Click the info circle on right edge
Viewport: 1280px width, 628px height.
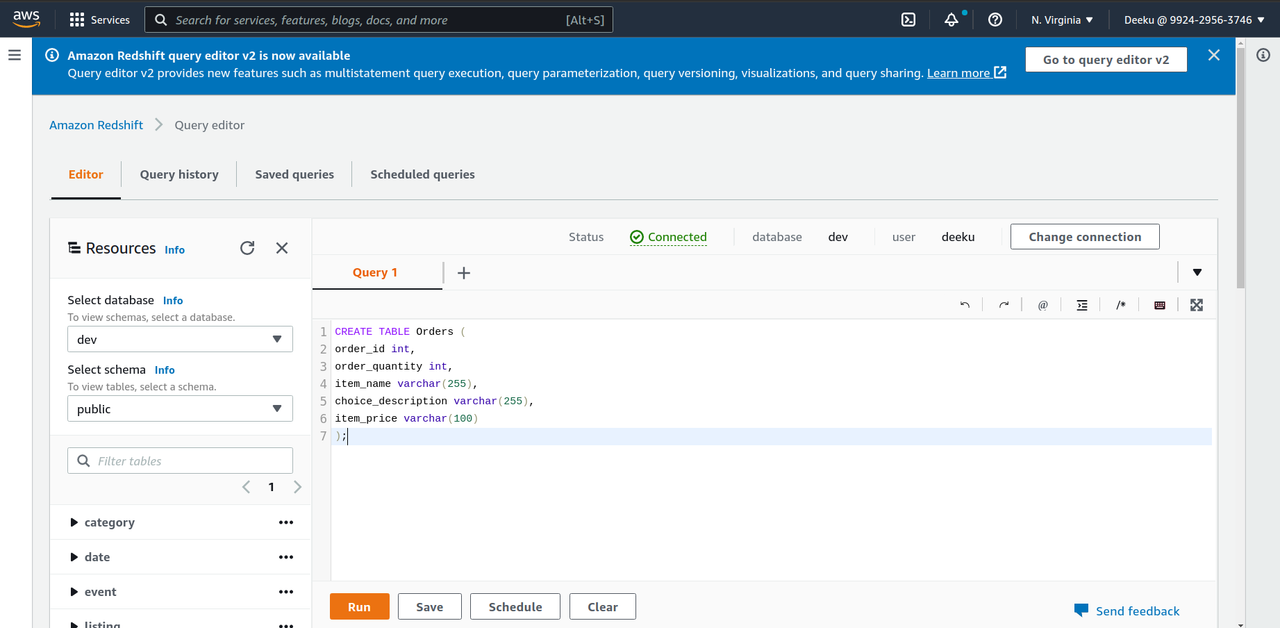click(x=1263, y=56)
